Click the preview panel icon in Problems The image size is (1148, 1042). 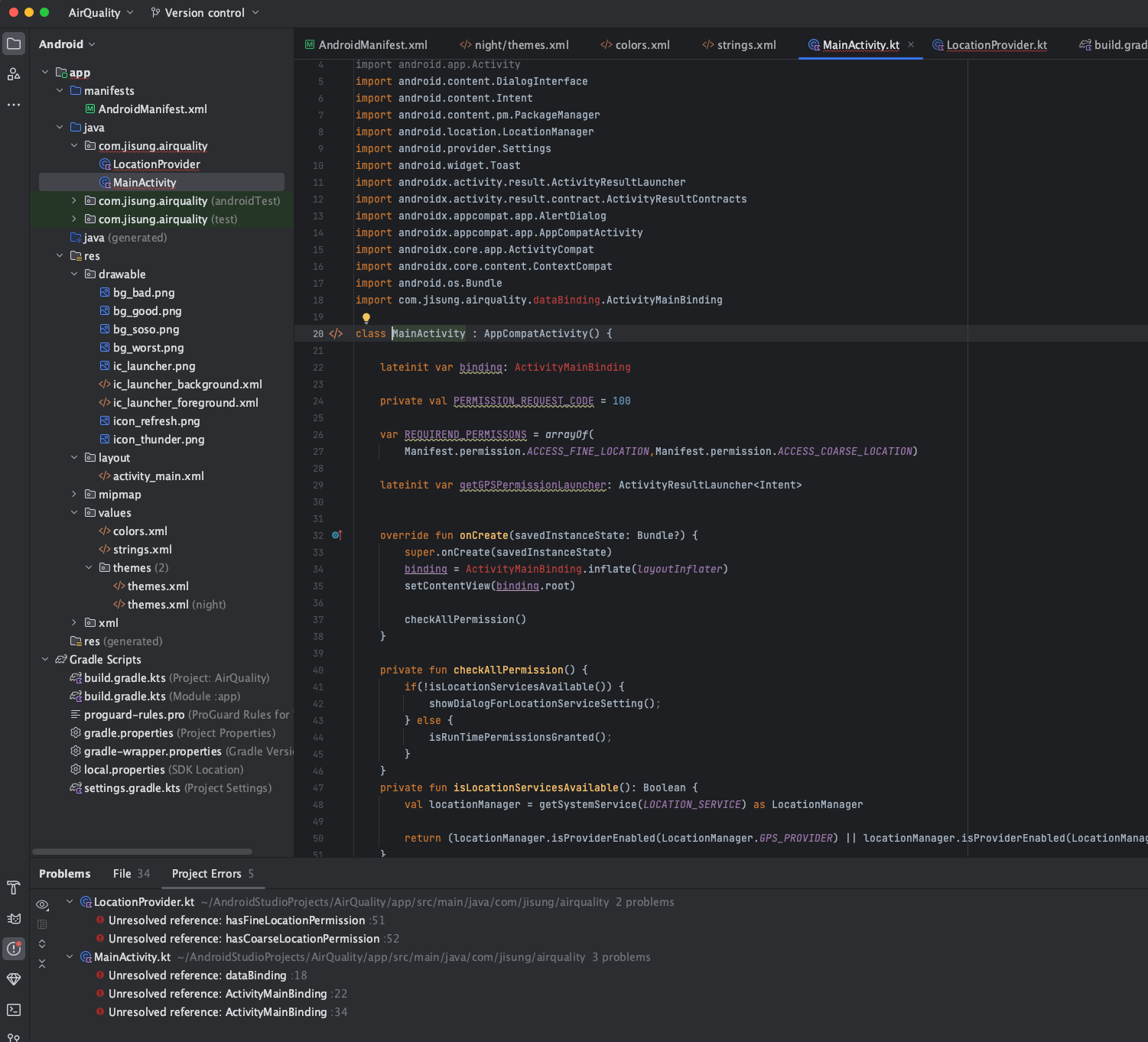[x=42, y=924]
